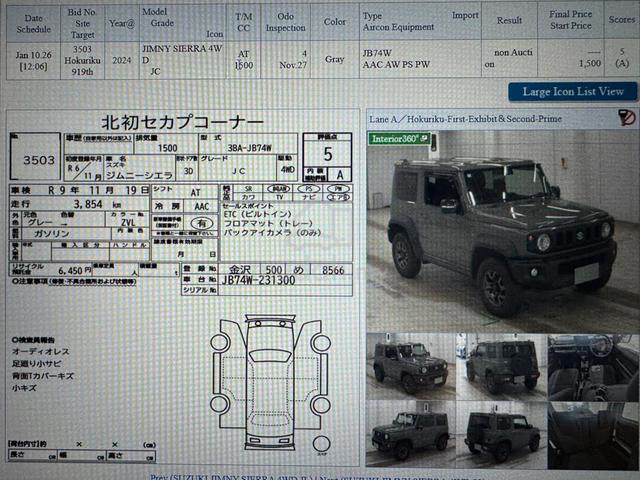Viewport: 640px width, 480px height.
Task: Click the 'Nov.27' inspection cell
Action: 293,65
